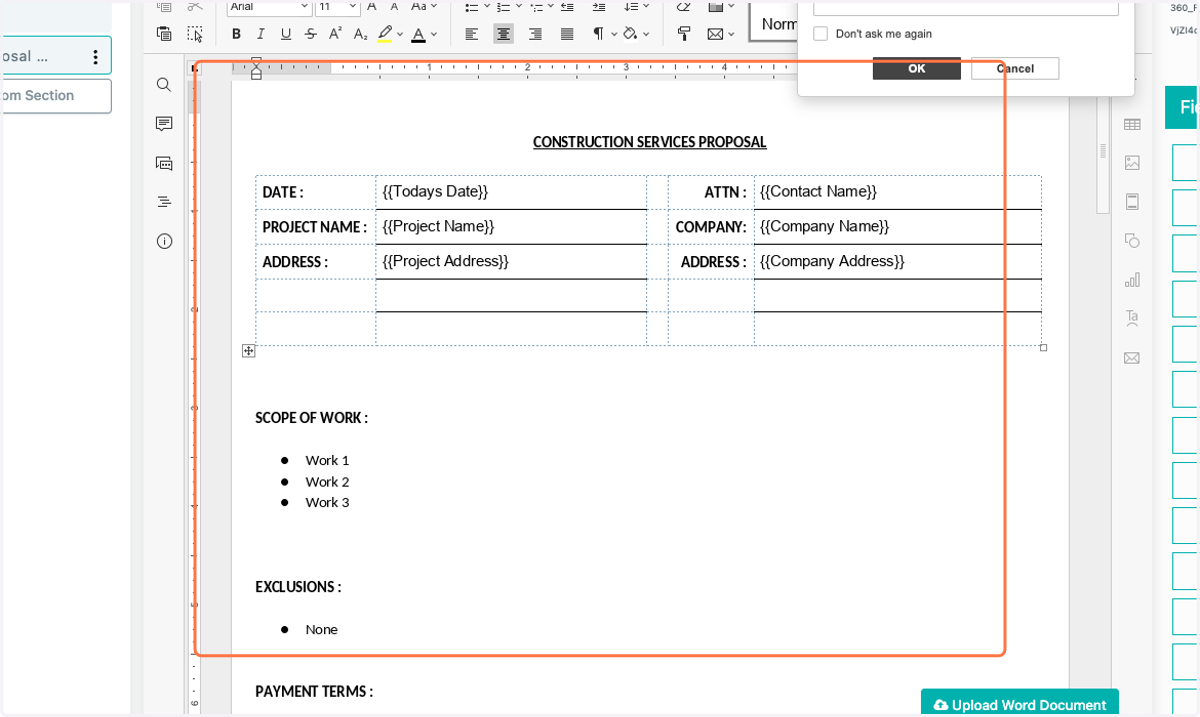Open highlight color dropdown arrow

(x=400, y=34)
